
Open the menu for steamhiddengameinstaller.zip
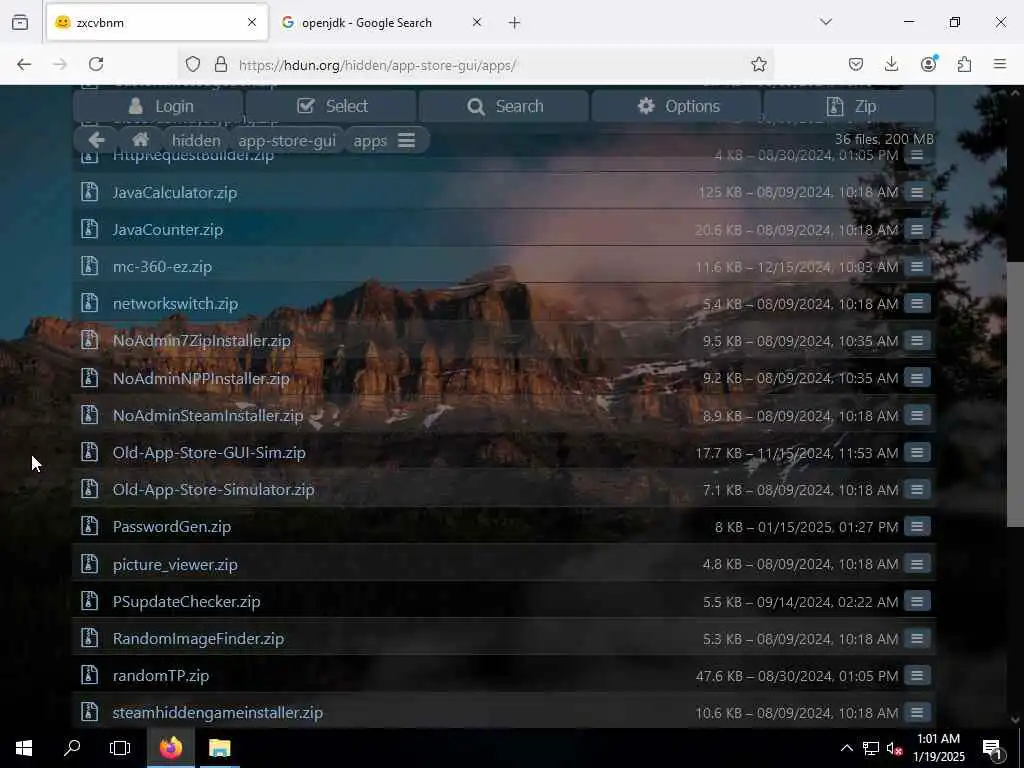pos(917,712)
